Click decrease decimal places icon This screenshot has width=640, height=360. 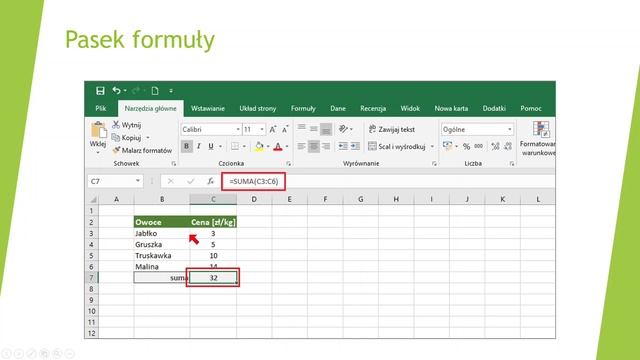[508, 146]
